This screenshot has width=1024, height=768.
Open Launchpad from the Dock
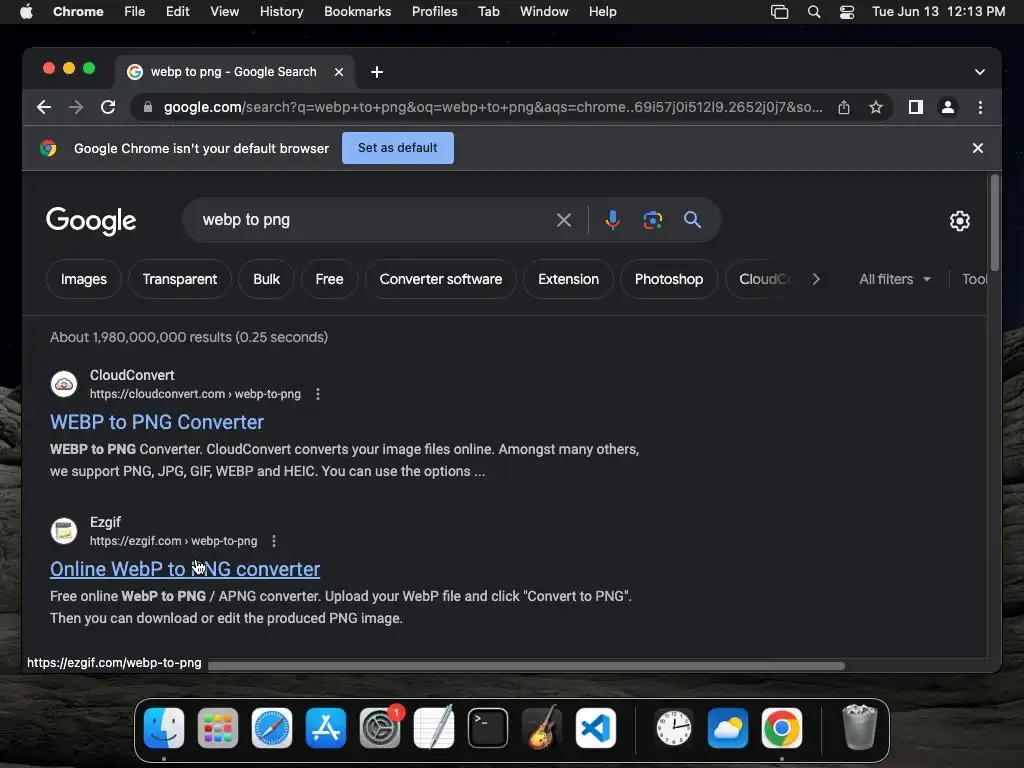click(x=218, y=728)
